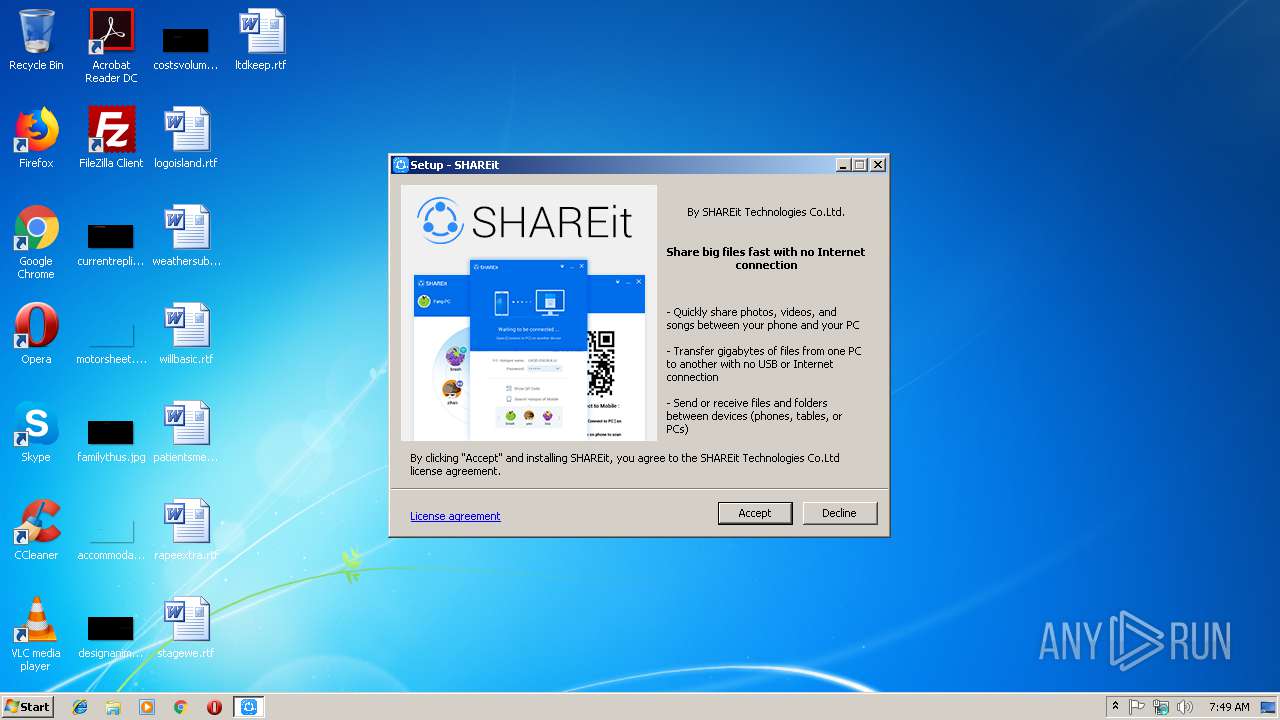Select logoisland.rtf document icon

(x=186, y=139)
